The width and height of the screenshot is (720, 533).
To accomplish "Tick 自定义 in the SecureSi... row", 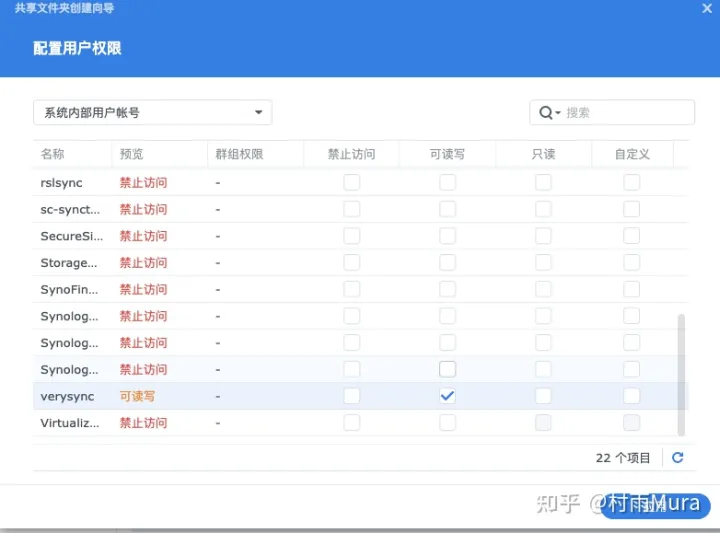I will click(632, 236).
